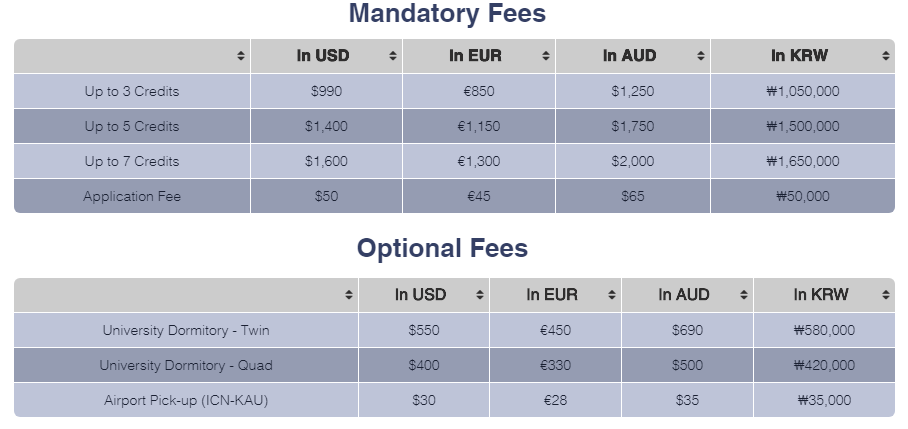This screenshot has width=908, height=429.
Task: Select the Up to 5 Credits row label
Action: click(132, 126)
